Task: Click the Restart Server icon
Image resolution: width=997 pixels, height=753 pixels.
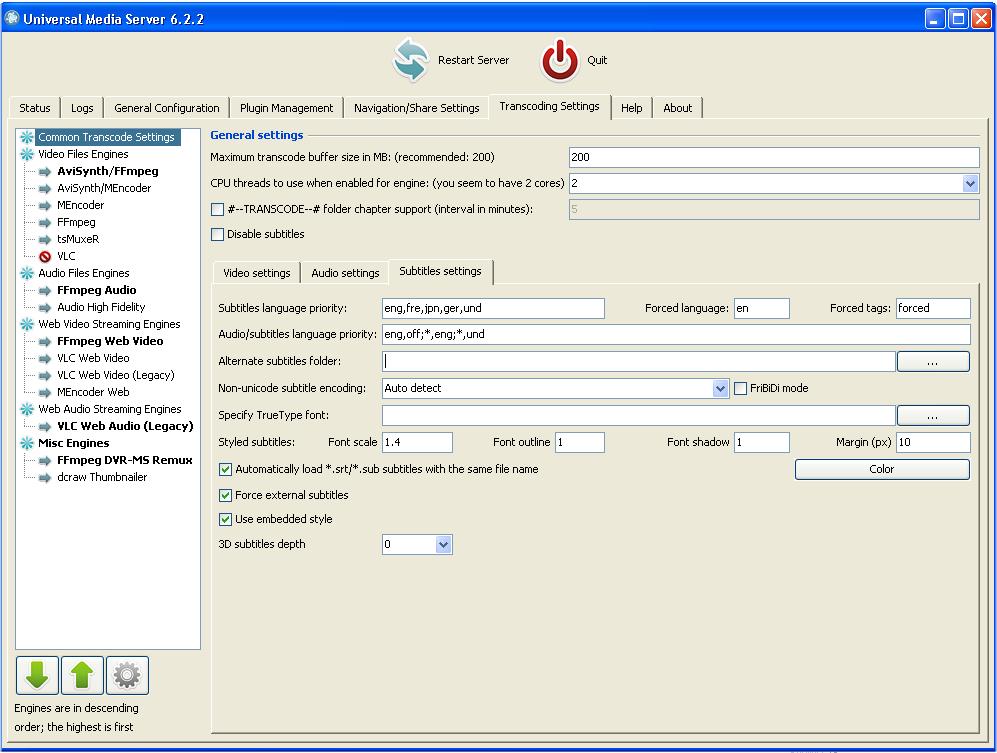Action: (x=410, y=60)
